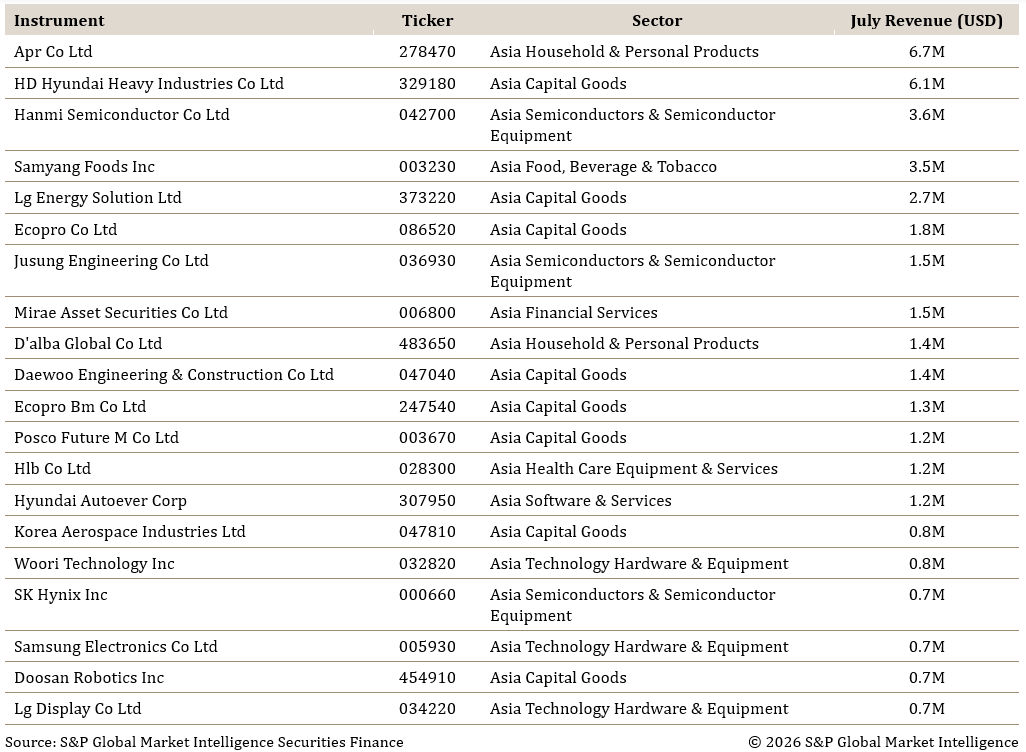Click ticker 028300
Image resolution: width=1026 pixels, height=752 pixels.
[427, 469]
